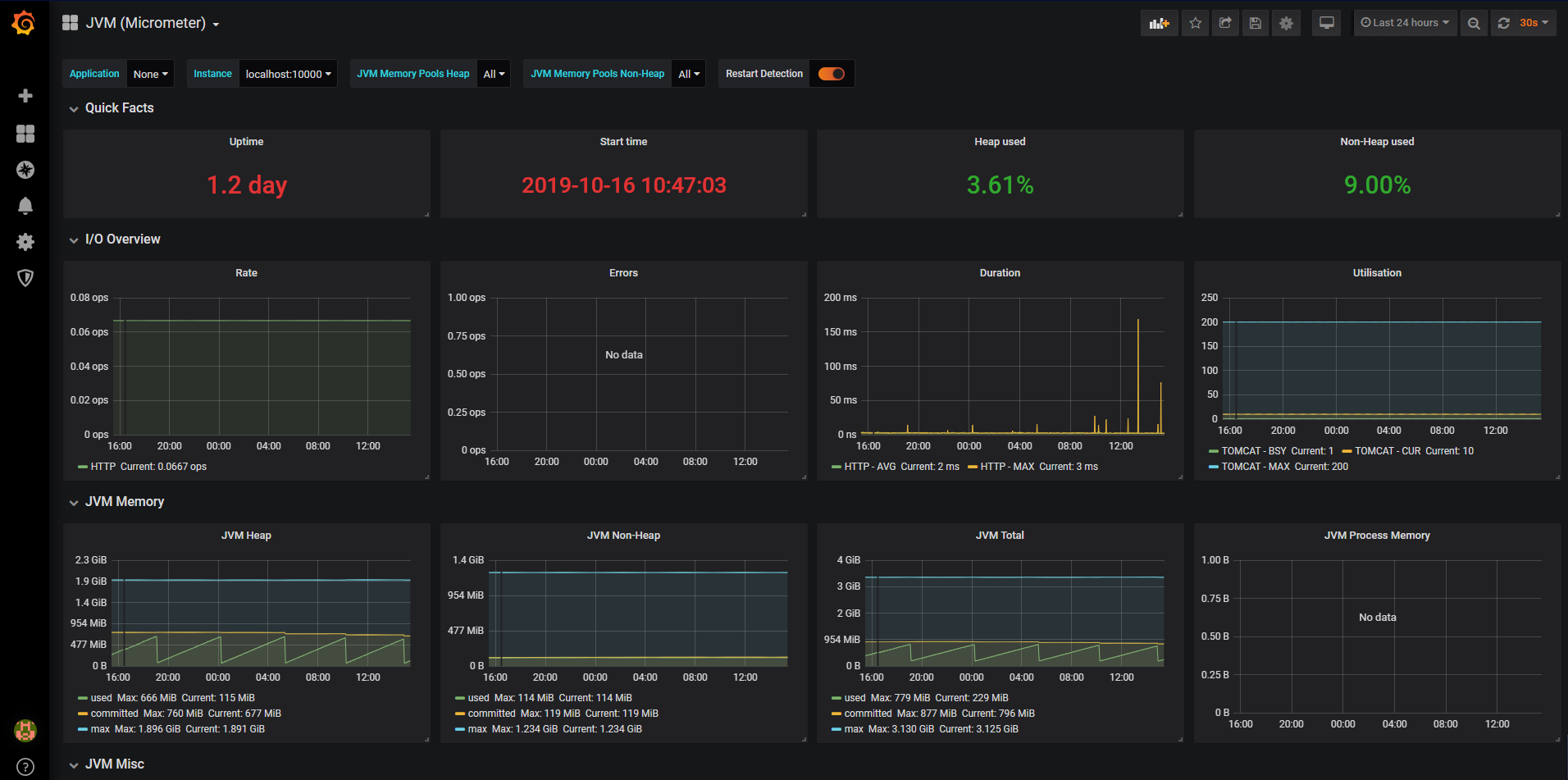
Task: Open the Duration panel title menu
Action: coord(1000,273)
